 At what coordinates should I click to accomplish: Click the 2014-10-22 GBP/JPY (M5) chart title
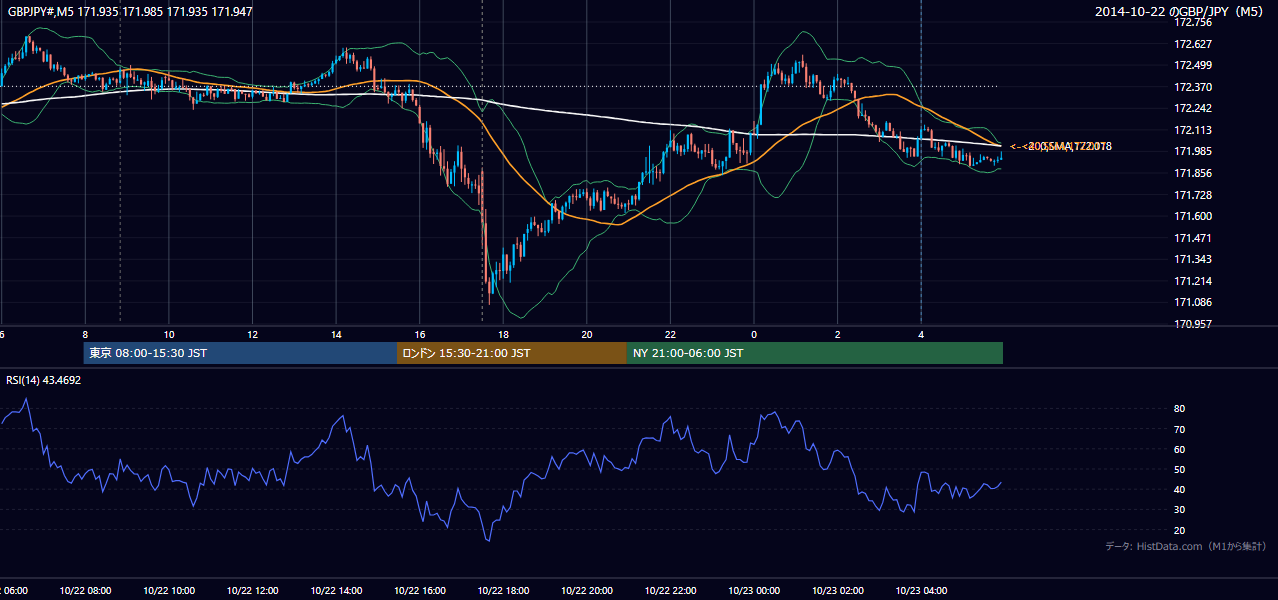pos(1180,12)
